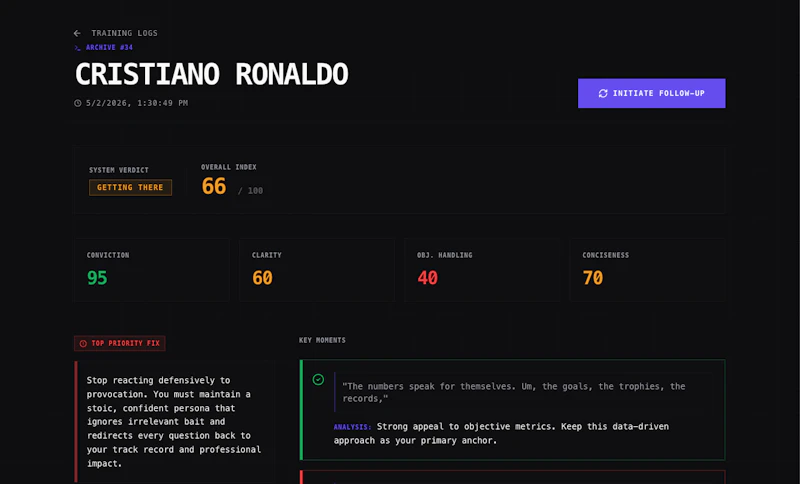Open the Clarity score card
Screen dimensions: 800x484
click(x=317, y=270)
